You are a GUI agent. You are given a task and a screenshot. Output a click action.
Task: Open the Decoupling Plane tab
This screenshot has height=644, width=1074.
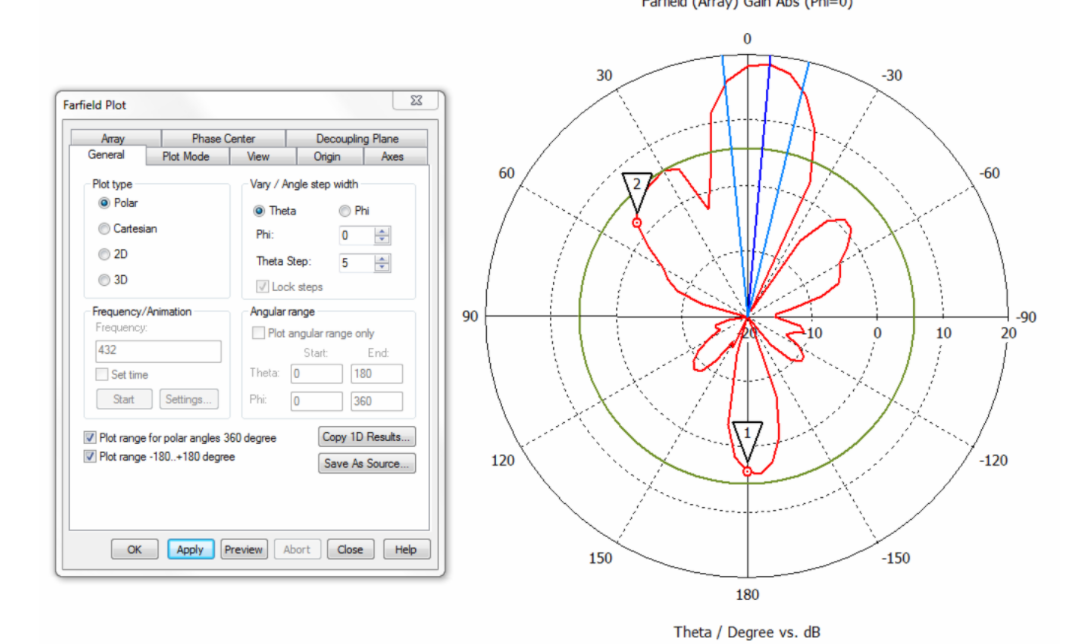[x=357, y=138]
